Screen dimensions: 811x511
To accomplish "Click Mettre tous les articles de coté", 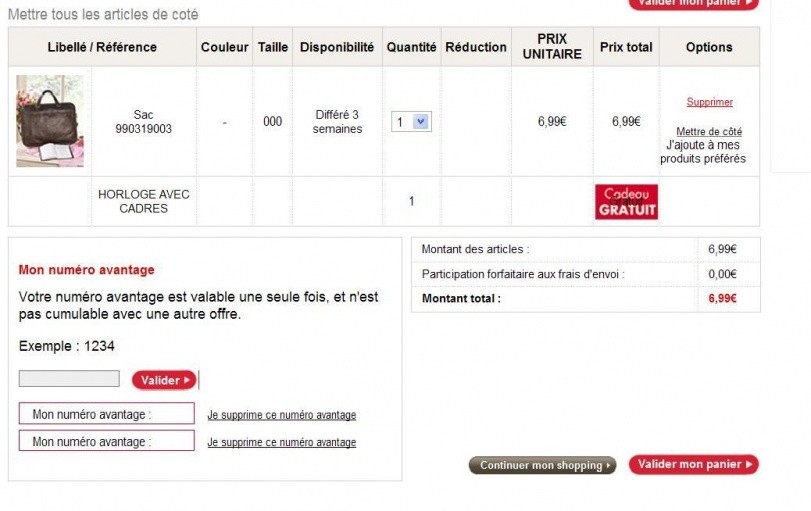I will 103,15.
